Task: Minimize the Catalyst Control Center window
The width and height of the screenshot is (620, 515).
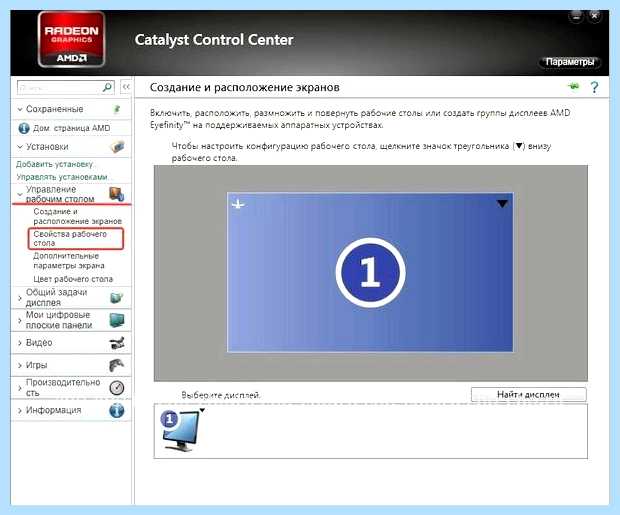Action: [576, 16]
